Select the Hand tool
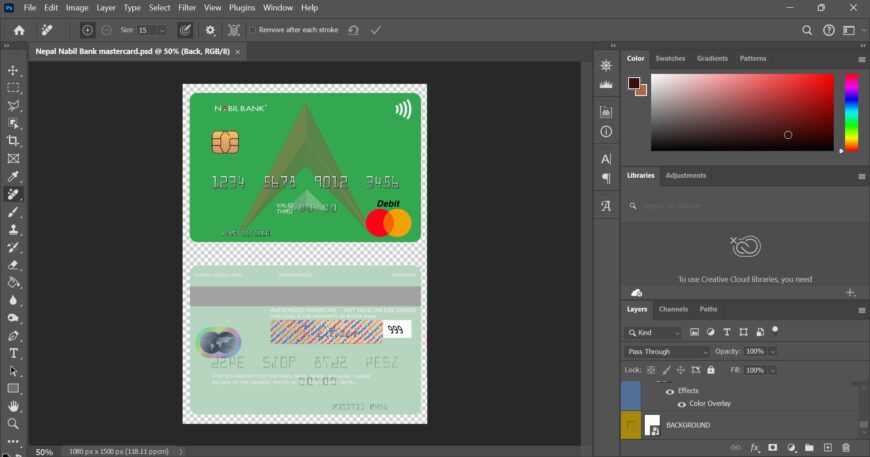Viewport: 870px width, 457px height. click(x=14, y=406)
